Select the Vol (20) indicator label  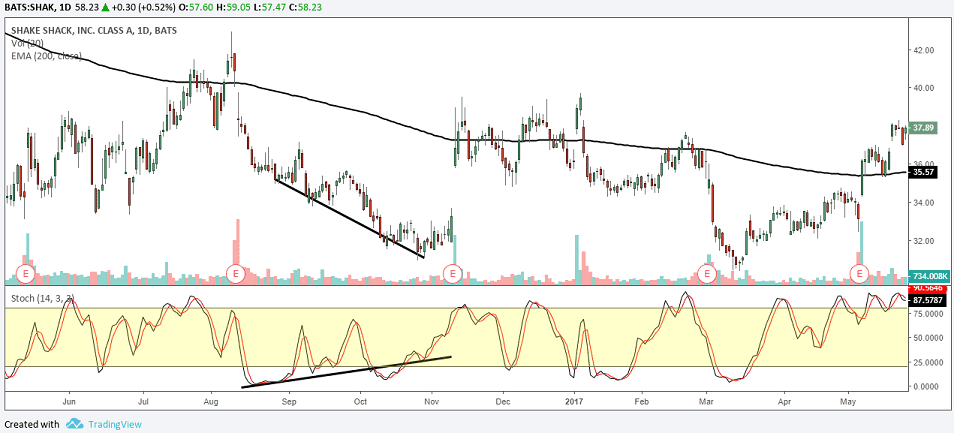click(25, 42)
